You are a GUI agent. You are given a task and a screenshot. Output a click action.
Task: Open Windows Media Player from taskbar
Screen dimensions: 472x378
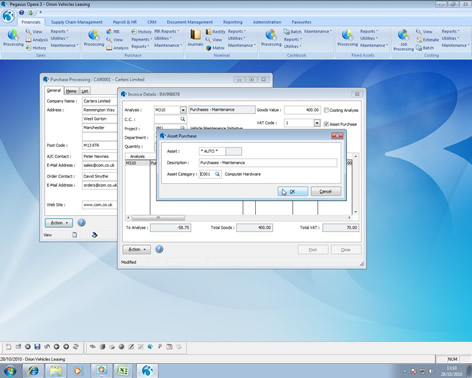(x=78, y=371)
